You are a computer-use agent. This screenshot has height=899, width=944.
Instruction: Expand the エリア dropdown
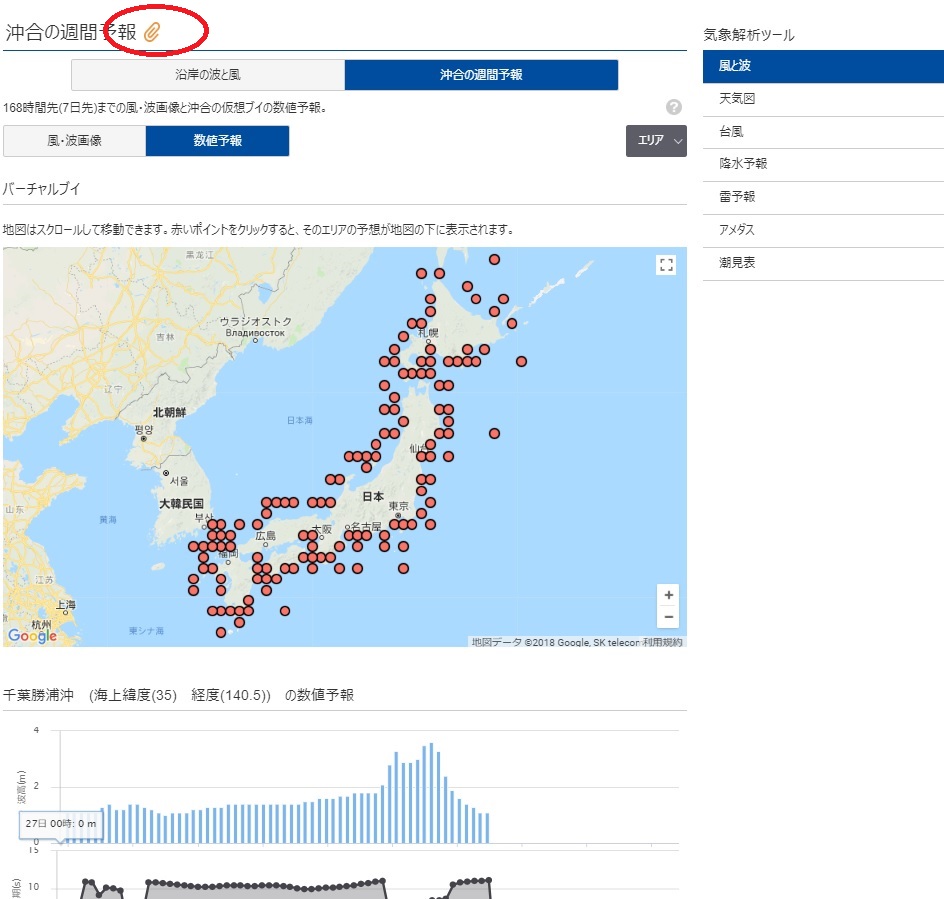pos(656,141)
